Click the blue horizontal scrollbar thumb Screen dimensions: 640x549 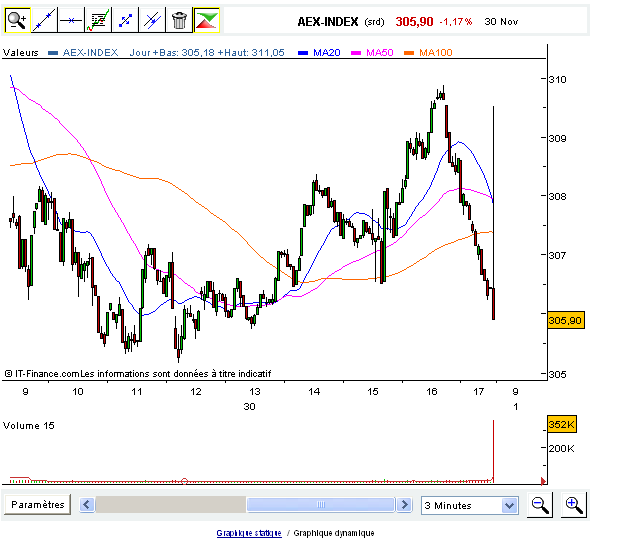(321, 505)
